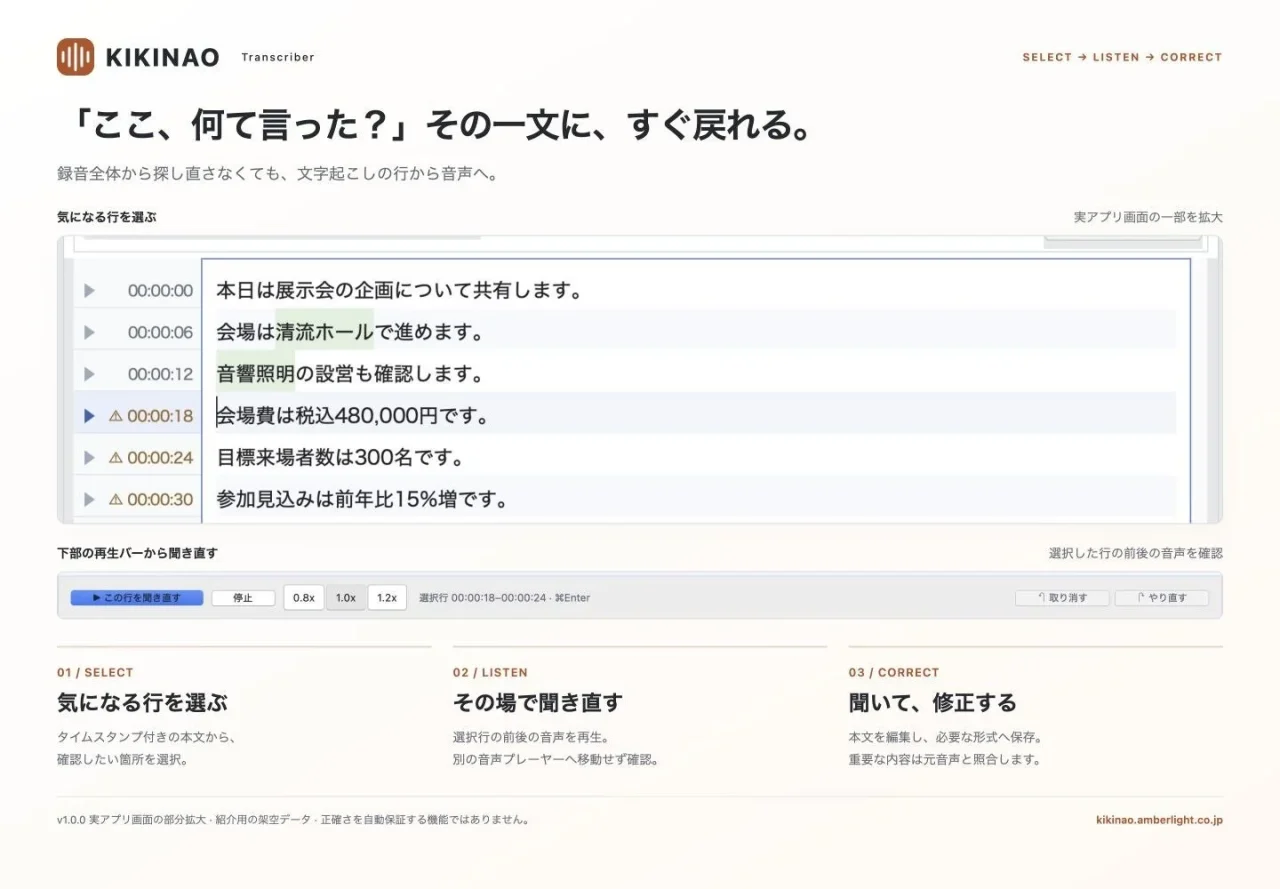Click the SELECT → LISTEN → CORRECT header text
The width and height of the screenshot is (1280, 889).
tap(1122, 57)
